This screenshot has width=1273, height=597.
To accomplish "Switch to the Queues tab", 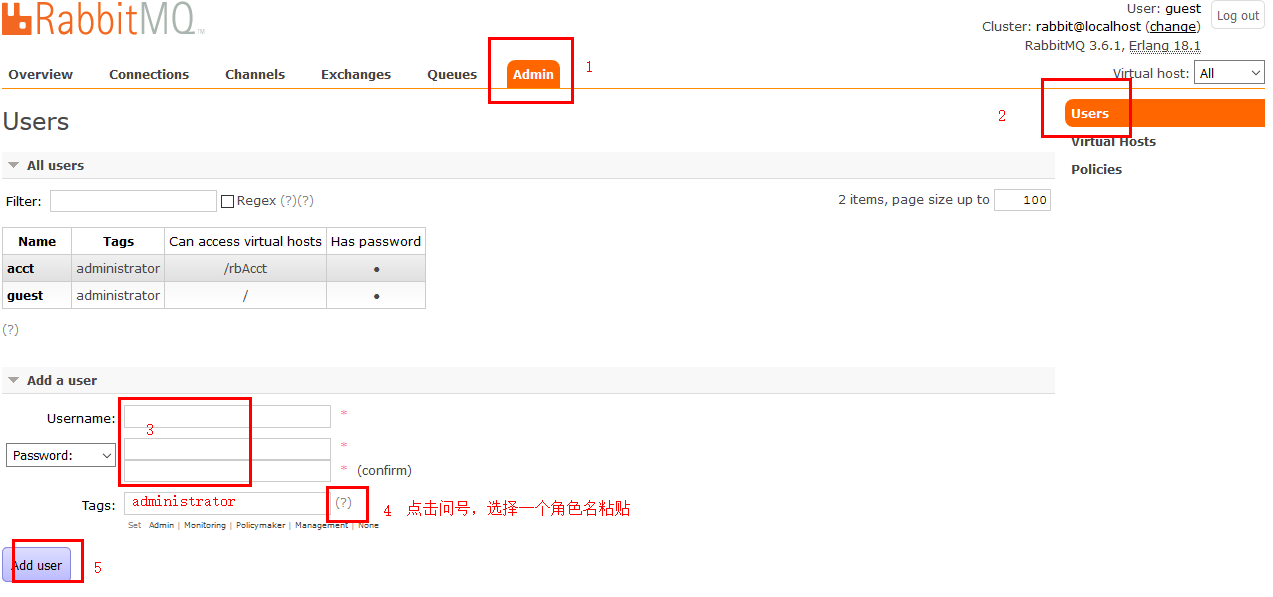I will [452, 74].
